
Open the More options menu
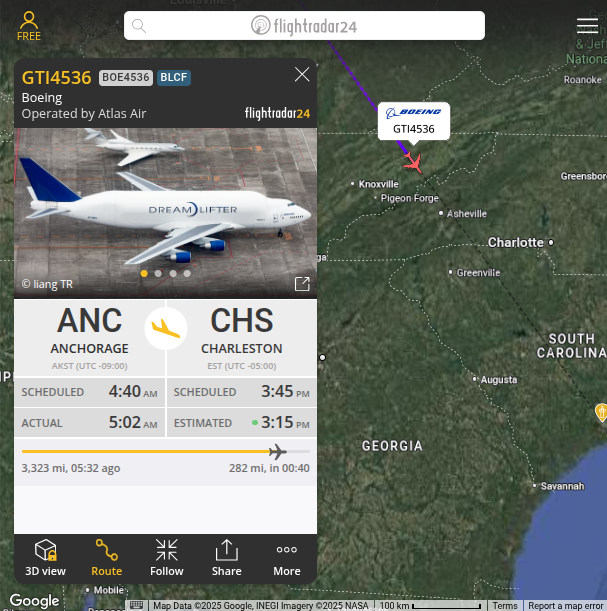287,558
